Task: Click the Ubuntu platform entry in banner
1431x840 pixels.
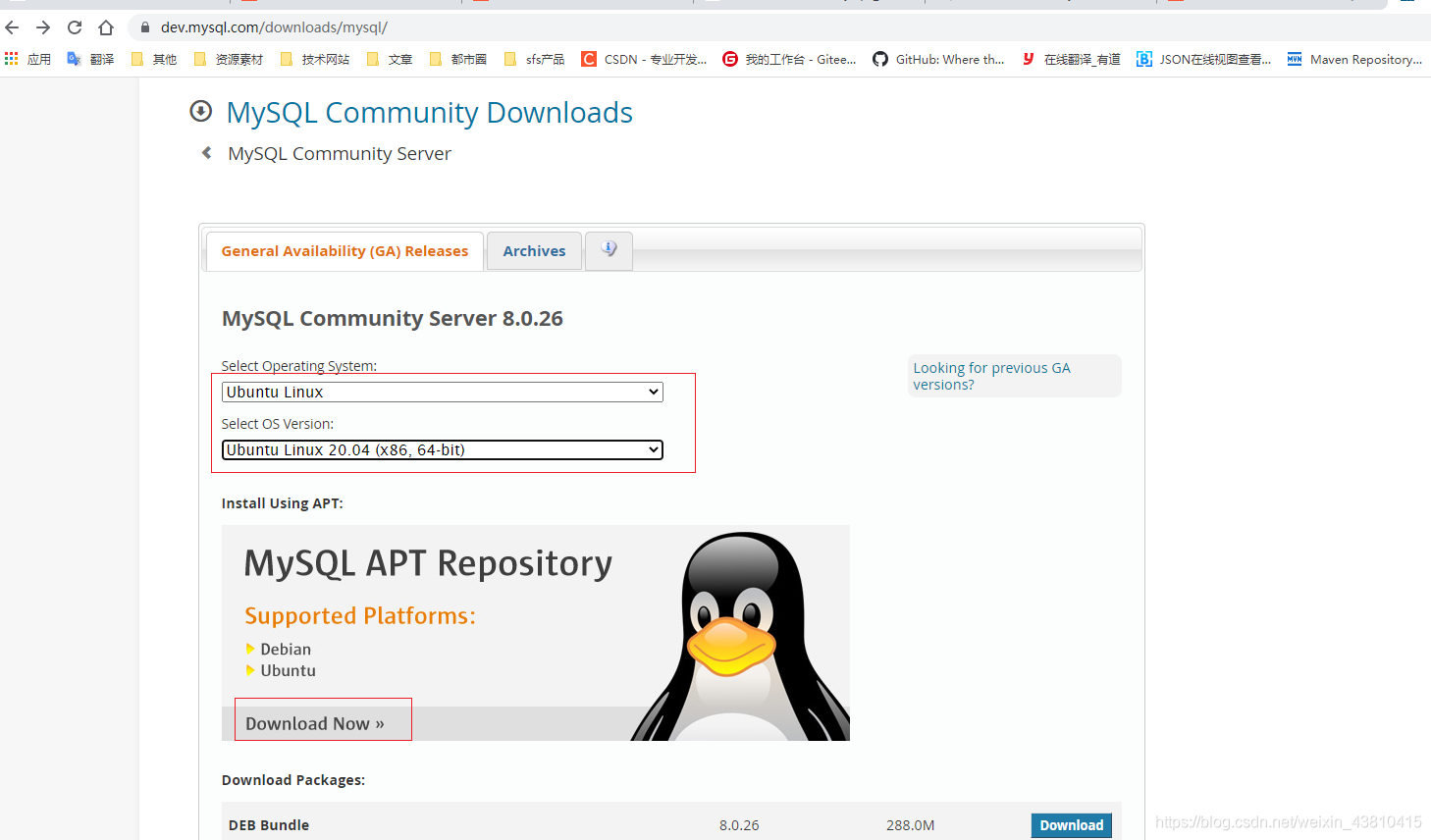Action: pyautogui.click(x=289, y=671)
